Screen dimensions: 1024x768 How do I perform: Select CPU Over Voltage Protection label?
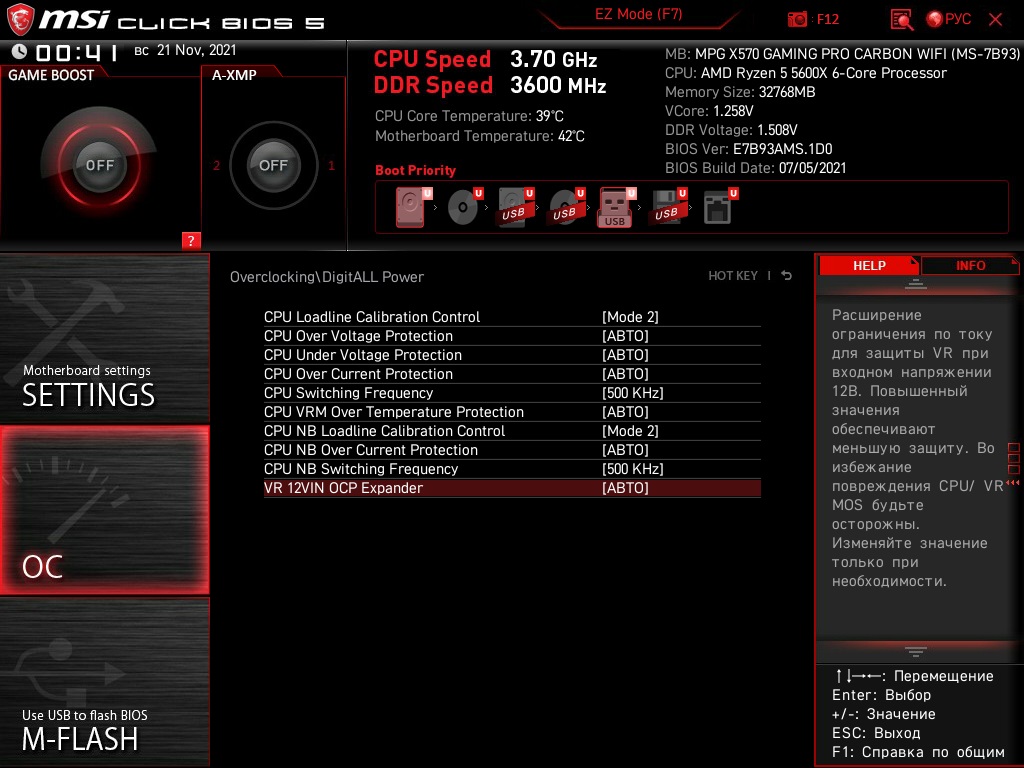tap(358, 336)
